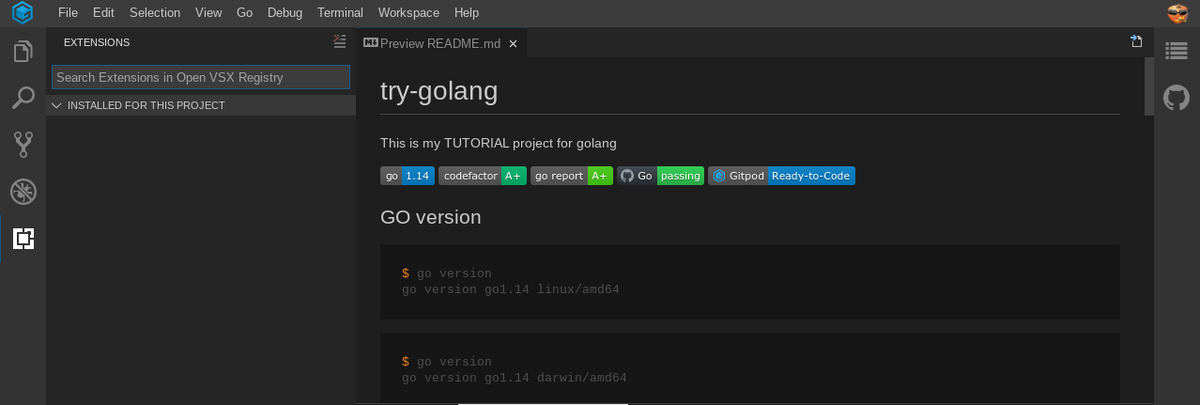Click the 'go version go1.14 darwin/amd64' line

pyautogui.click(x=514, y=378)
